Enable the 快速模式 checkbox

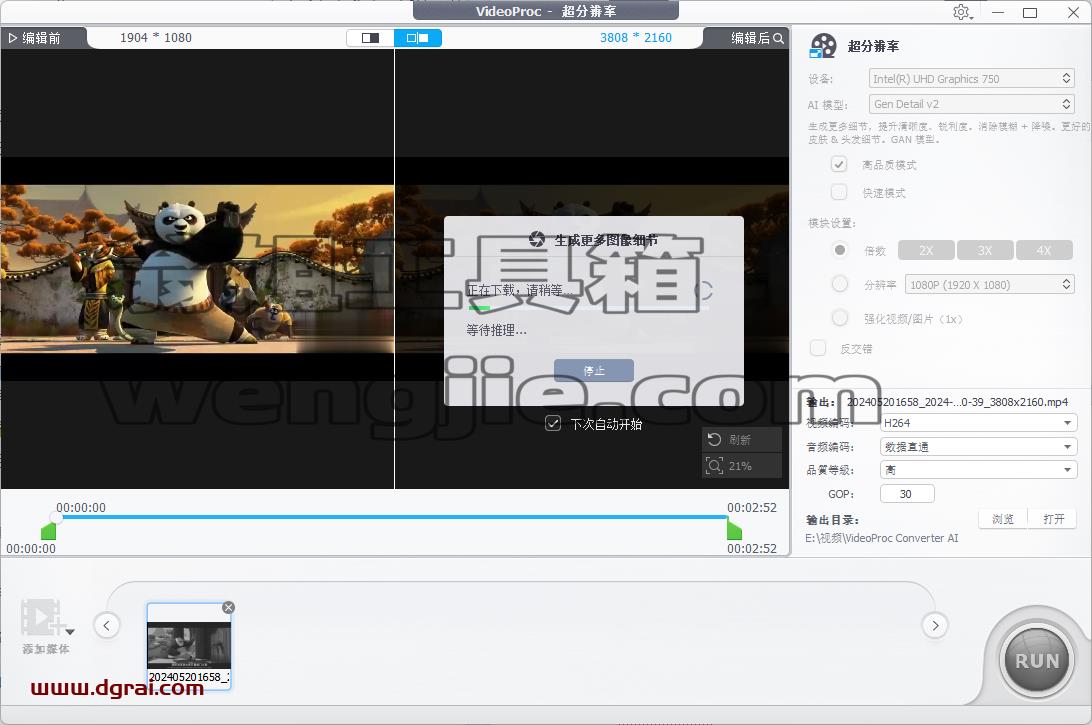[839, 192]
